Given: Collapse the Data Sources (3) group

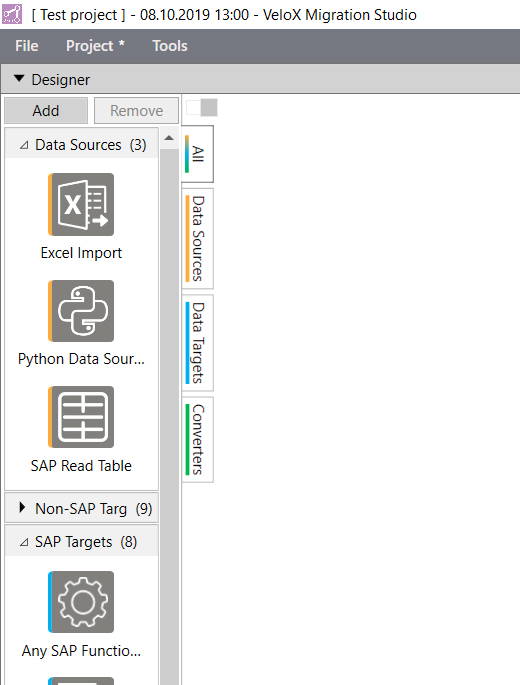Looking at the screenshot, I should click(24, 145).
